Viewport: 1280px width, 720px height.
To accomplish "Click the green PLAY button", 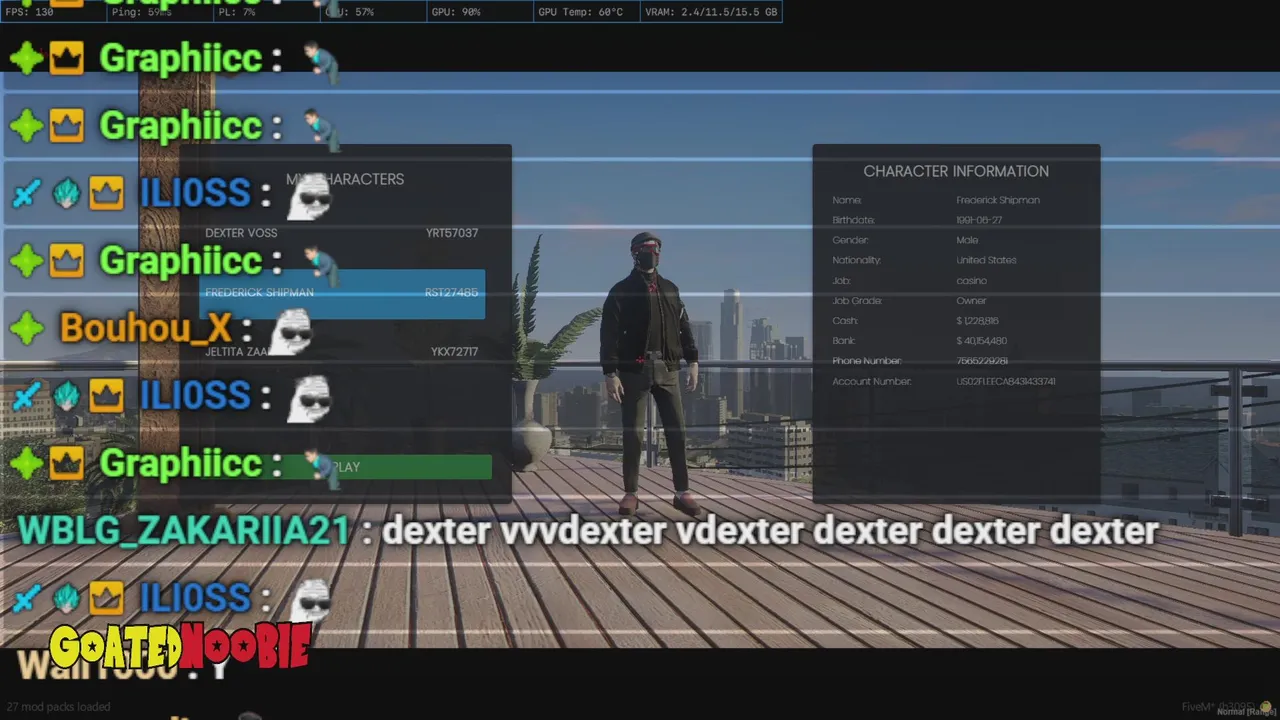I will click(345, 467).
